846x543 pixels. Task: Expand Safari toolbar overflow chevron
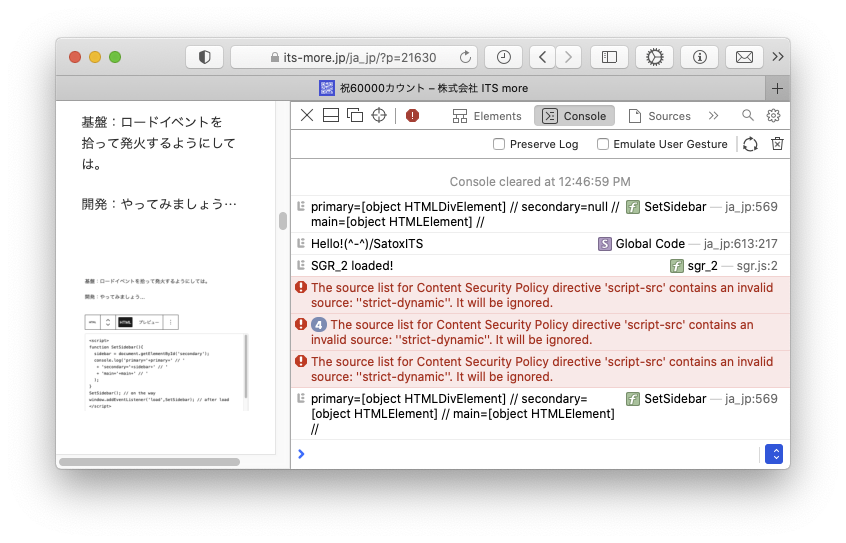pyautogui.click(x=778, y=58)
